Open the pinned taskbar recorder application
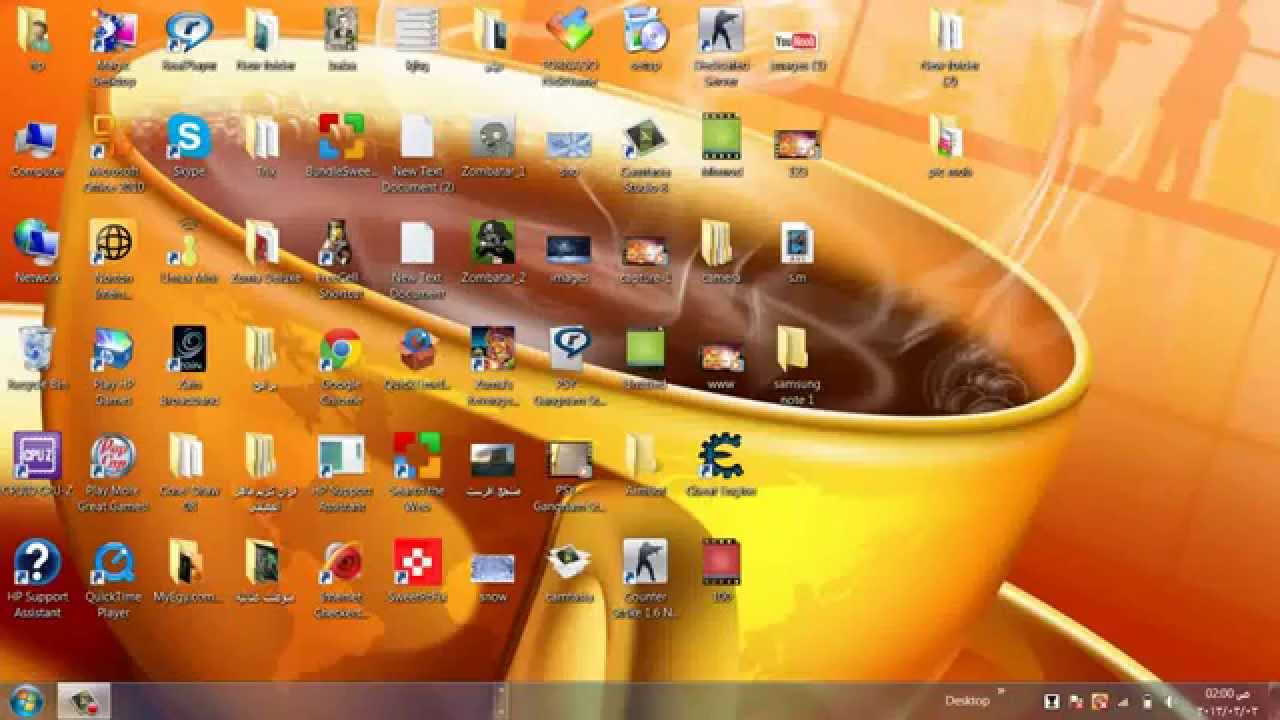 [84, 701]
